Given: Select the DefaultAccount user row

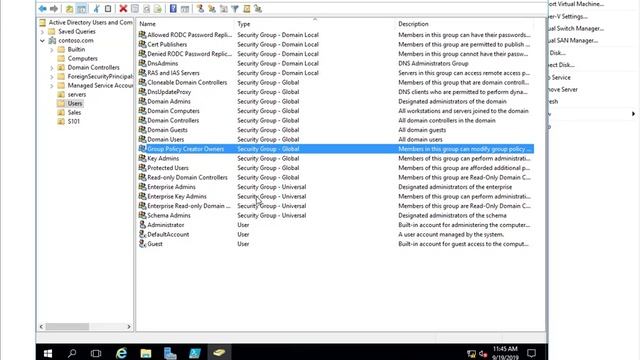Looking at the screenshot, I should (336, 234).
